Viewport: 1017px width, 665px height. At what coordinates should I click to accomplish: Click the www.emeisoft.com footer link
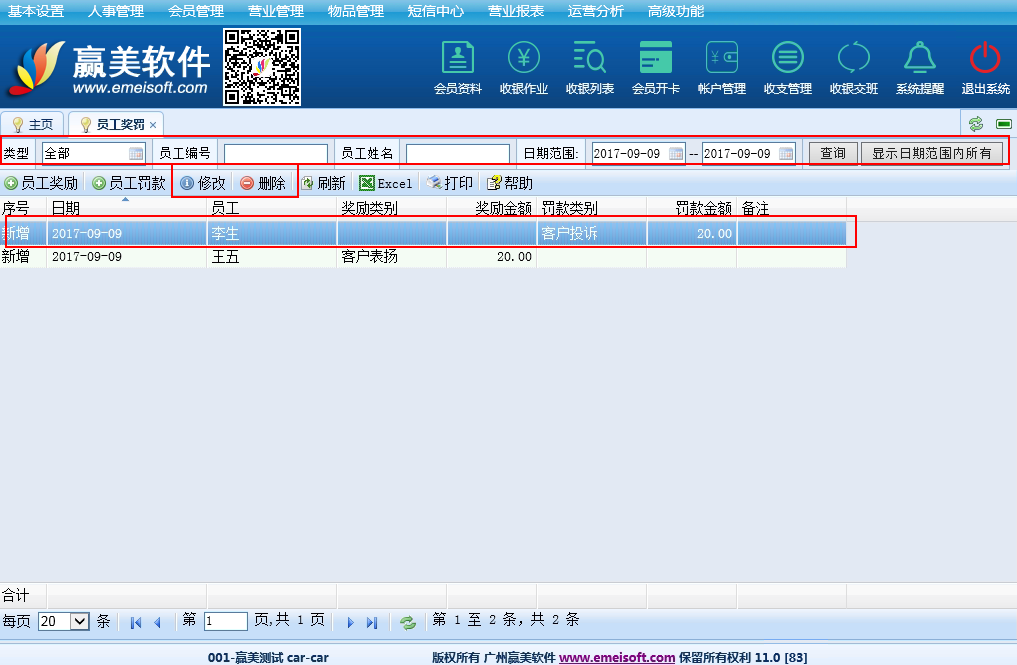616,657
